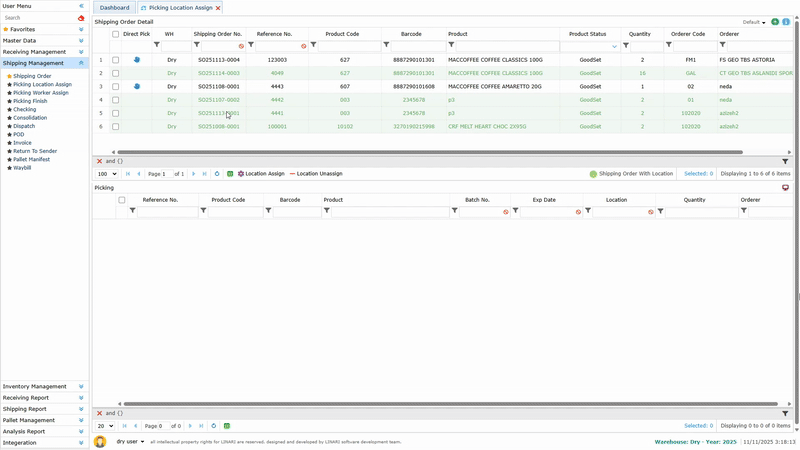Check the checkbox for row 1
This screenshot has width=800, height=450.
coord(116,60)
